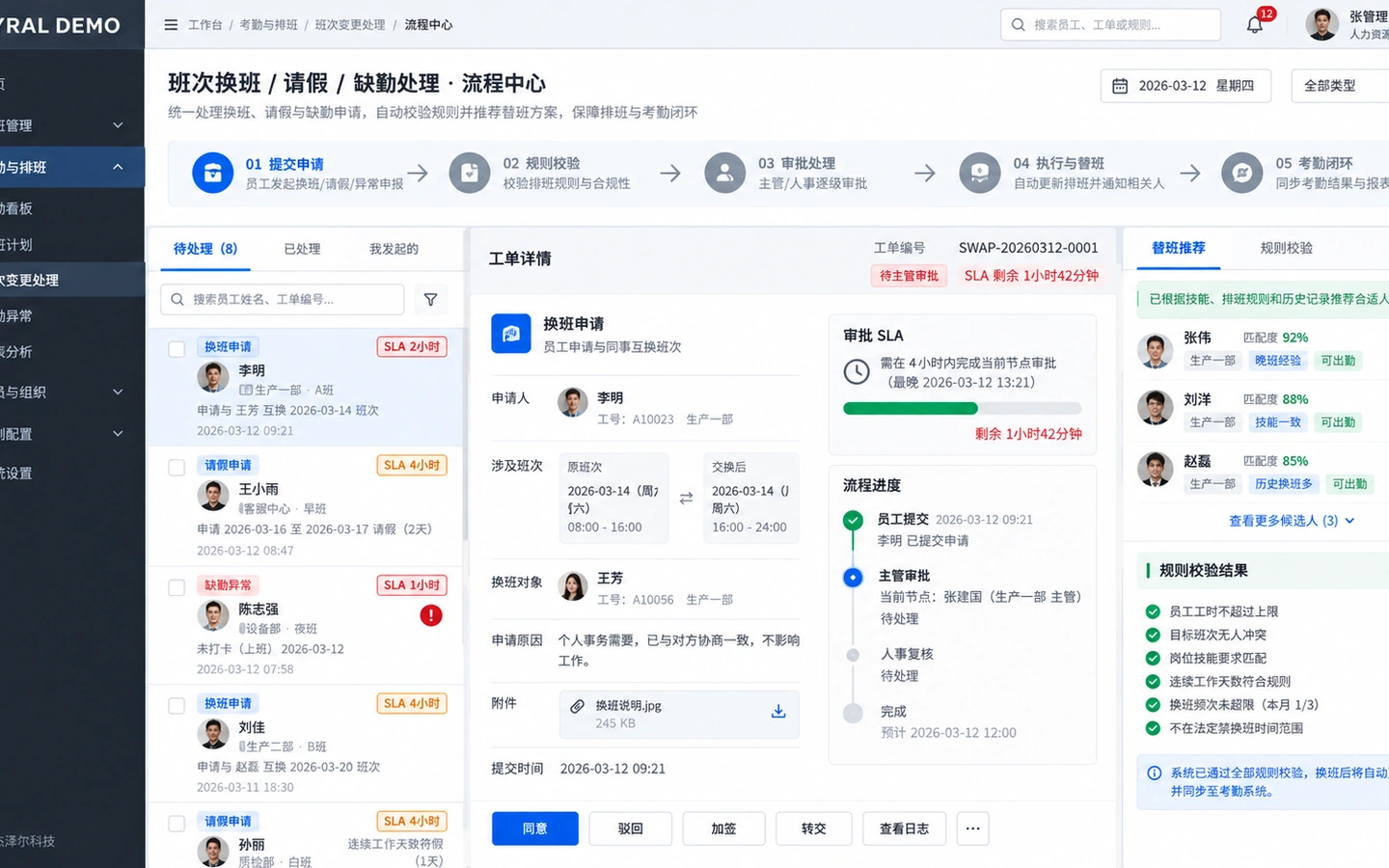The image size is (1389, 868).
Task: Click the attachment paperclip icon
Action: click(x=577, y=706)
